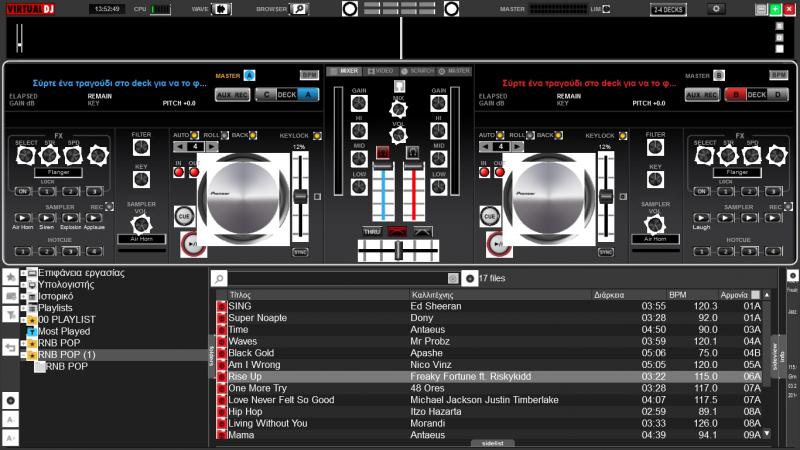Turn the left deck FX ON
The image size is (800, 450).
[23, 190]
